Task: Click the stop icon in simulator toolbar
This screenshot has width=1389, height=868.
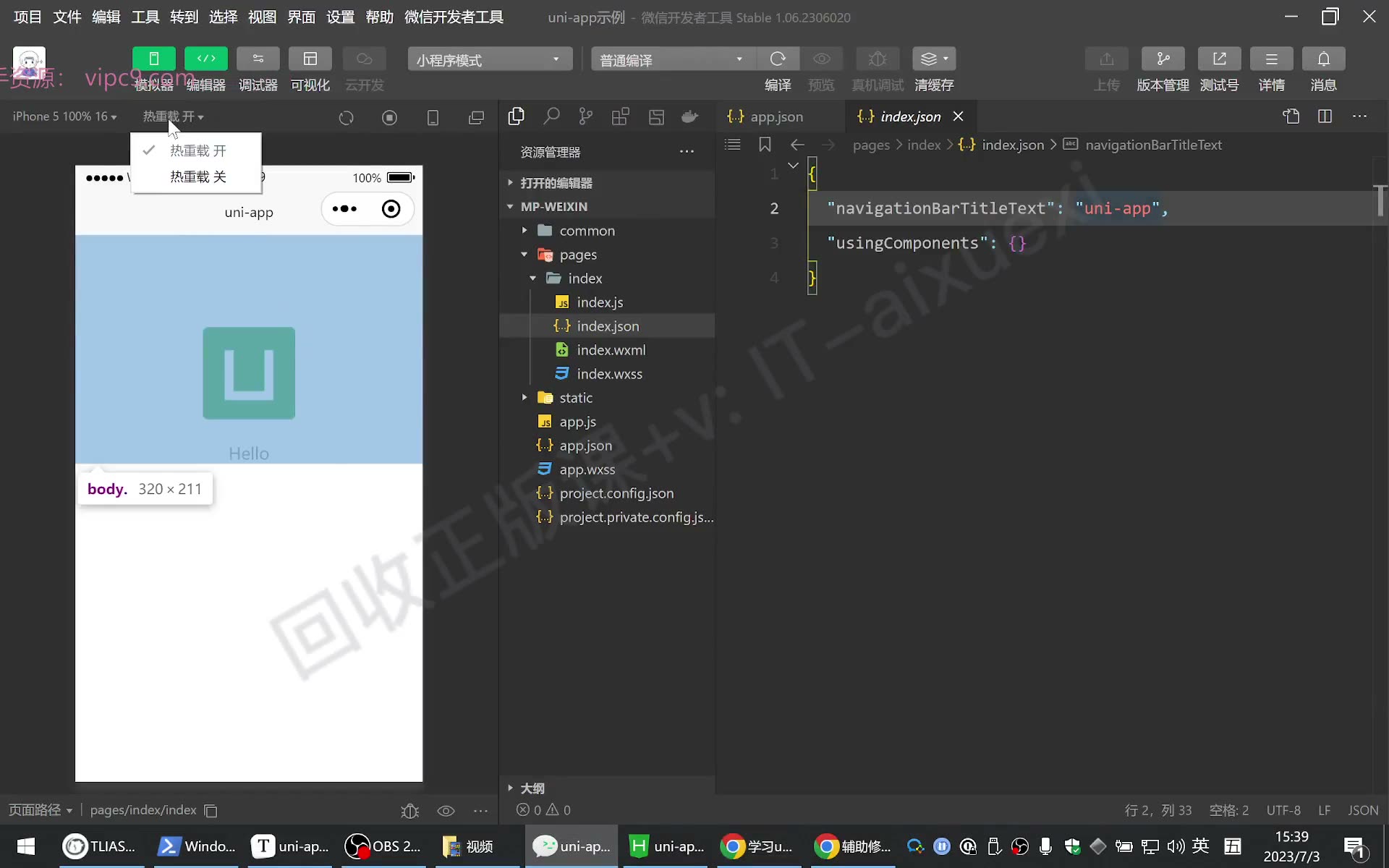Action: pos(389,117)
